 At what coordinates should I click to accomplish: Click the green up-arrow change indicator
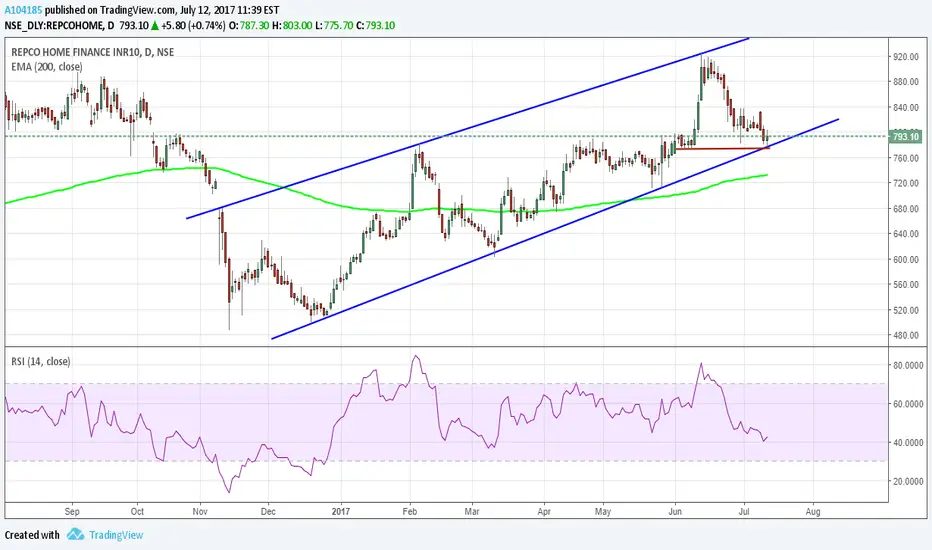(x=155, y=26)
